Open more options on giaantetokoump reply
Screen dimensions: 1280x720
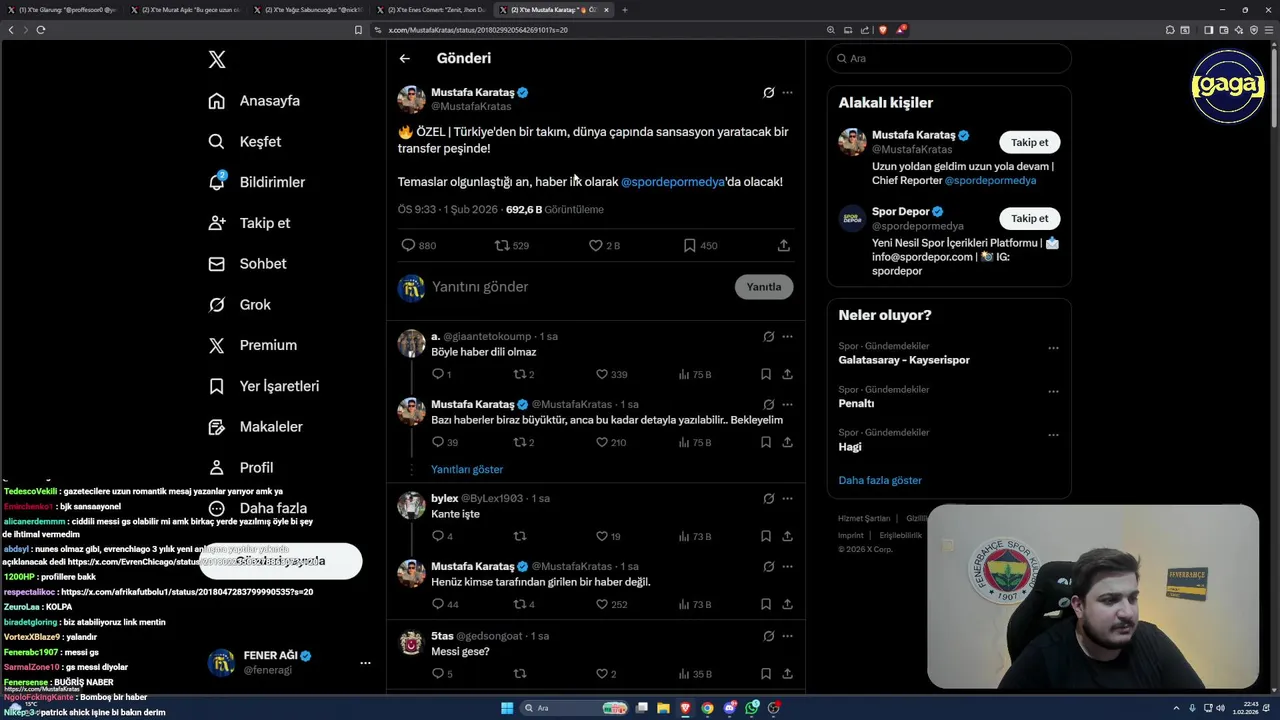(788, 337)
